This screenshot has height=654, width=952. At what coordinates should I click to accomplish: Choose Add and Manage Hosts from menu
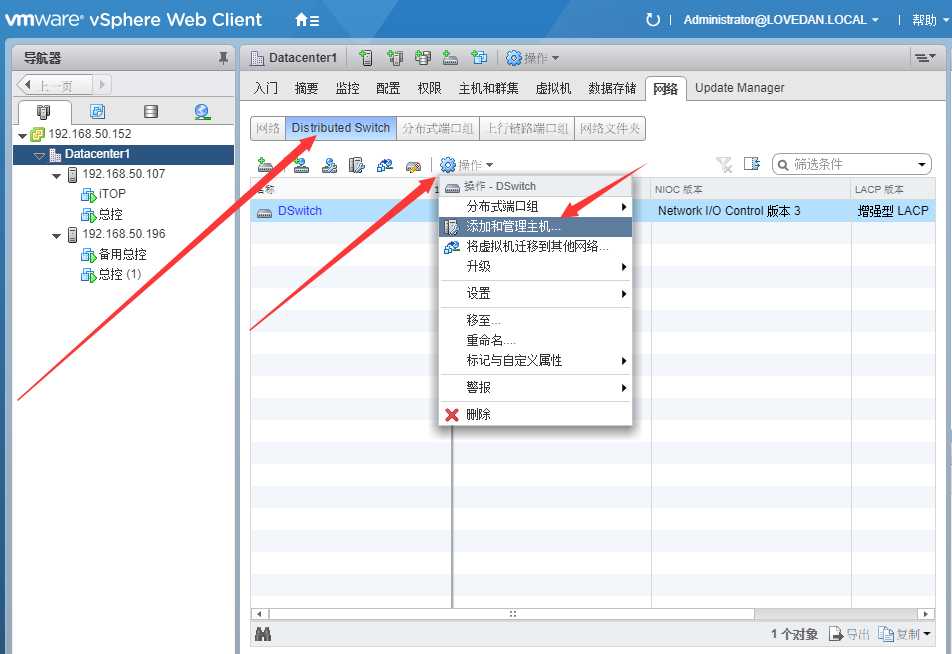pos(536,227)
